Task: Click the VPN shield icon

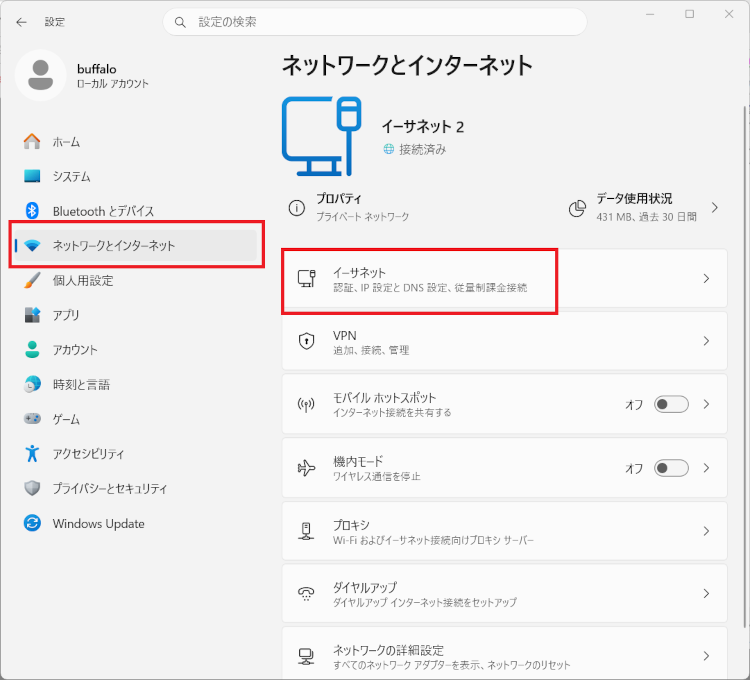Action: pyautogui.click(x=306, y=341)
